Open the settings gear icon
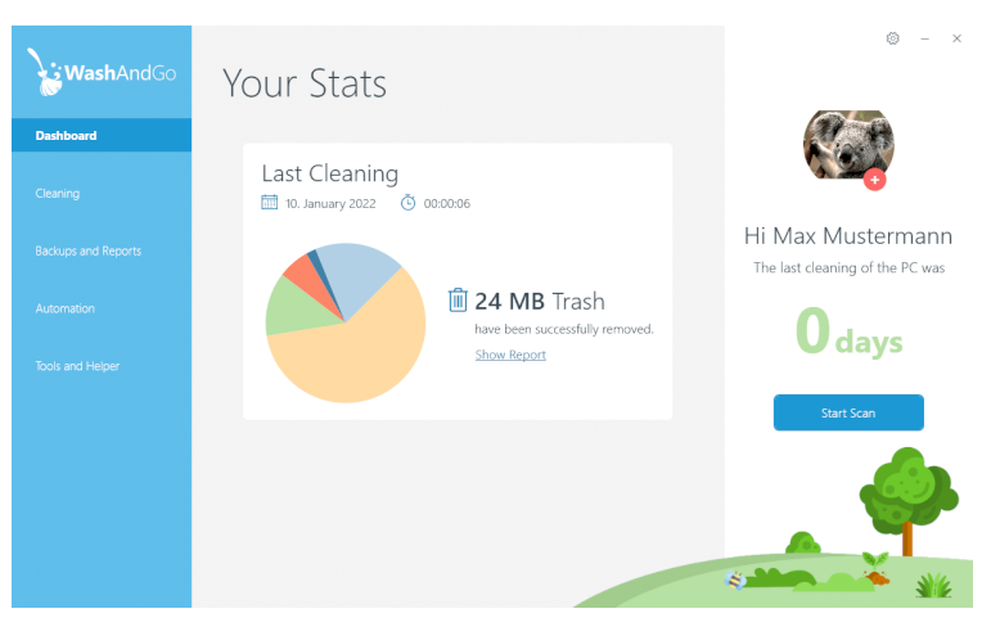 point(892,38)
